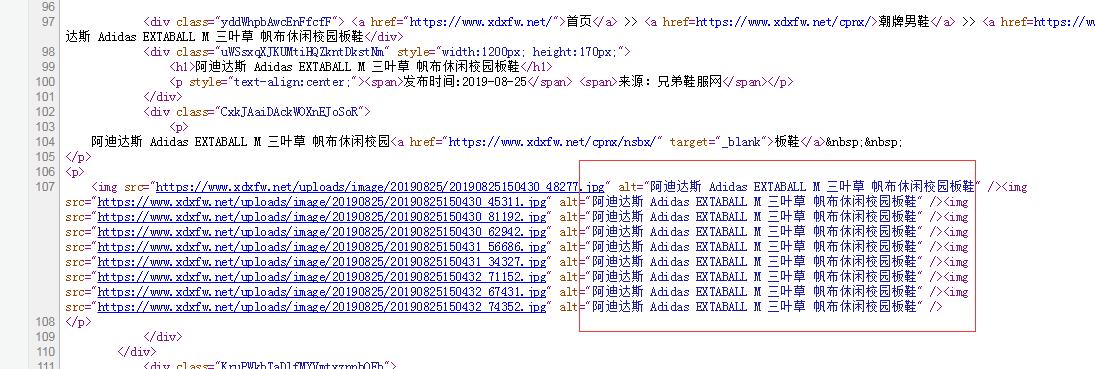The image size is (1095, 369).
Task: Open the image link ending 56686.jpg
Action: pyautogui.click(x=322, y=247)
